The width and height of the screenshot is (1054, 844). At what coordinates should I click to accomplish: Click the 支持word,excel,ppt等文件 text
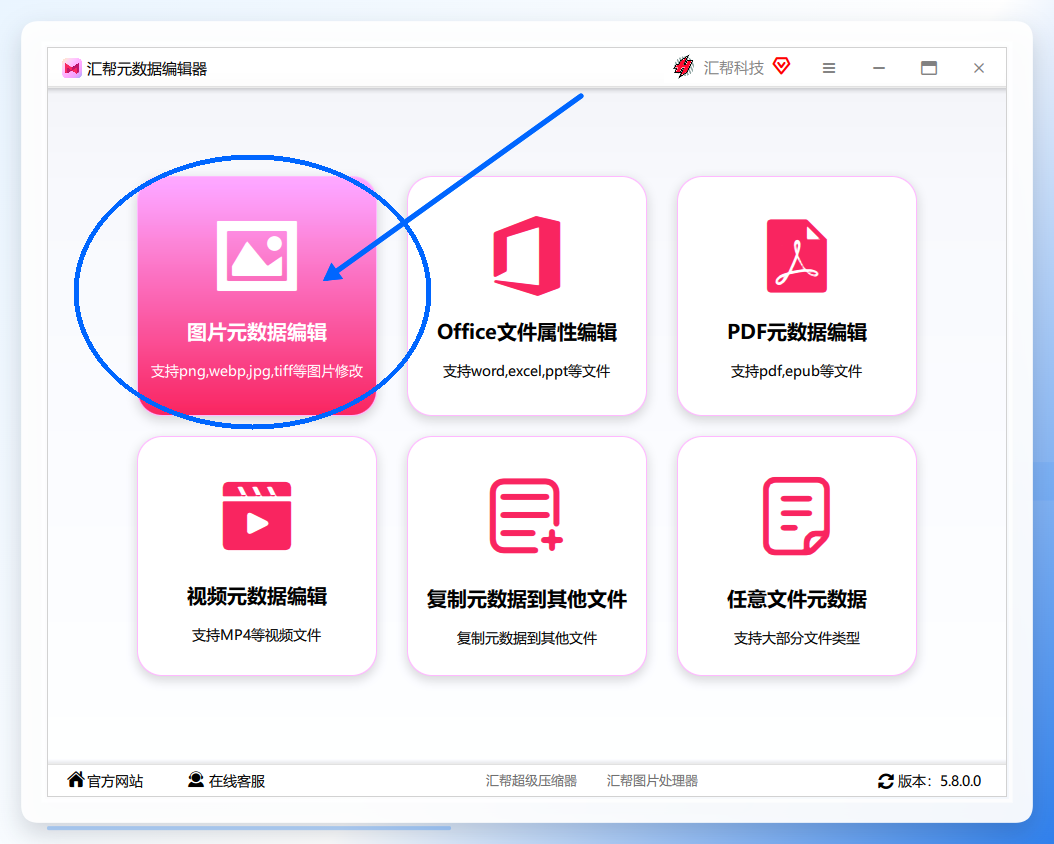[526, 371]
